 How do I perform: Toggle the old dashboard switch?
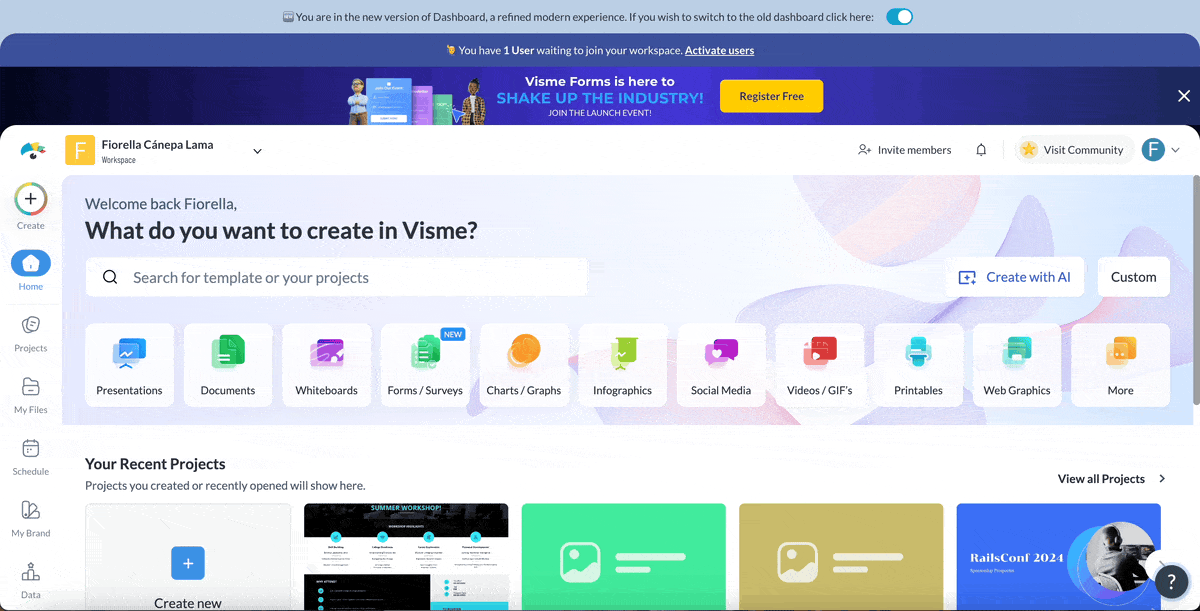[899, 17]
